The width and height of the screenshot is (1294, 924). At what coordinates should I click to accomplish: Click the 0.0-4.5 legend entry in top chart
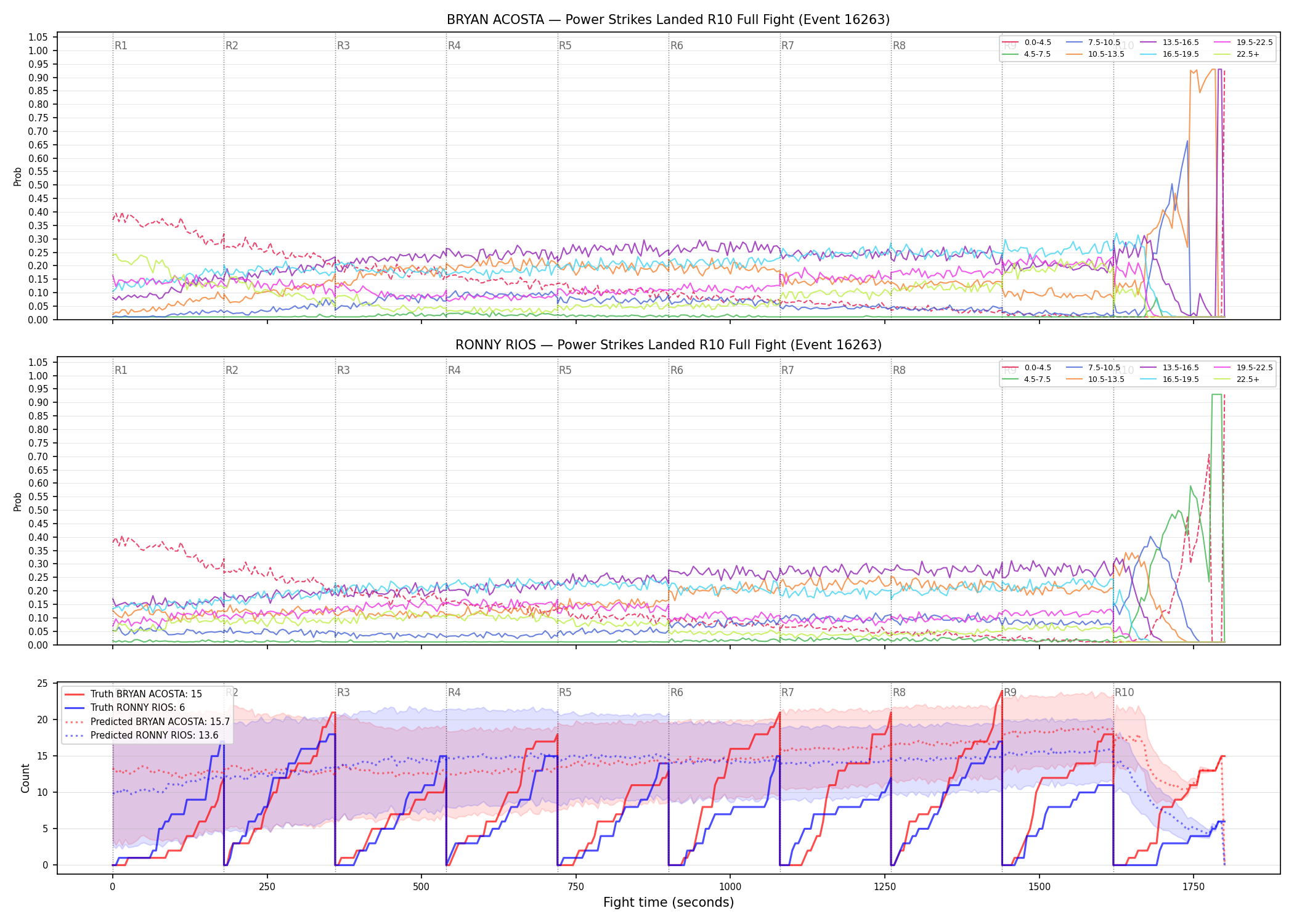(x=1027, y=43)
